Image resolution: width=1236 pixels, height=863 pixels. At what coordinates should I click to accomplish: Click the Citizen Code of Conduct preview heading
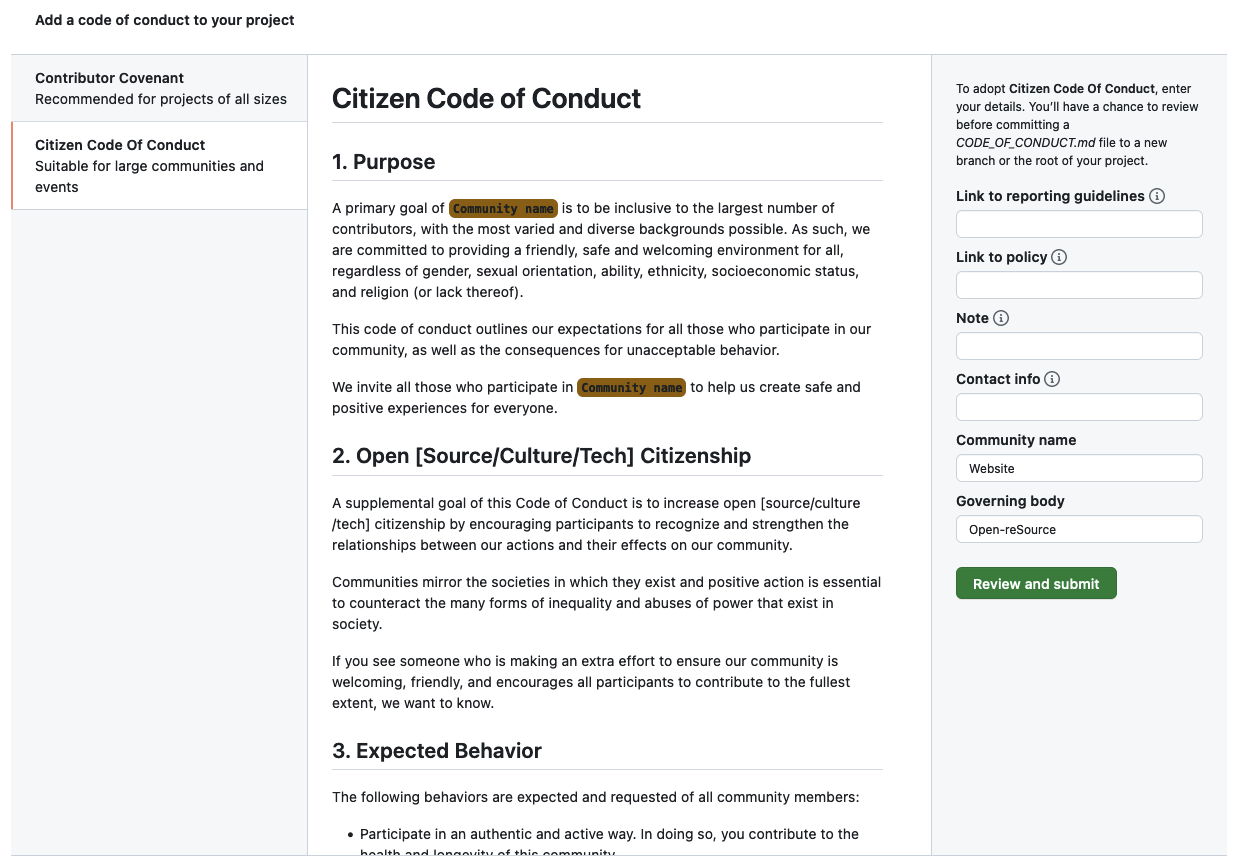[486, 99]
